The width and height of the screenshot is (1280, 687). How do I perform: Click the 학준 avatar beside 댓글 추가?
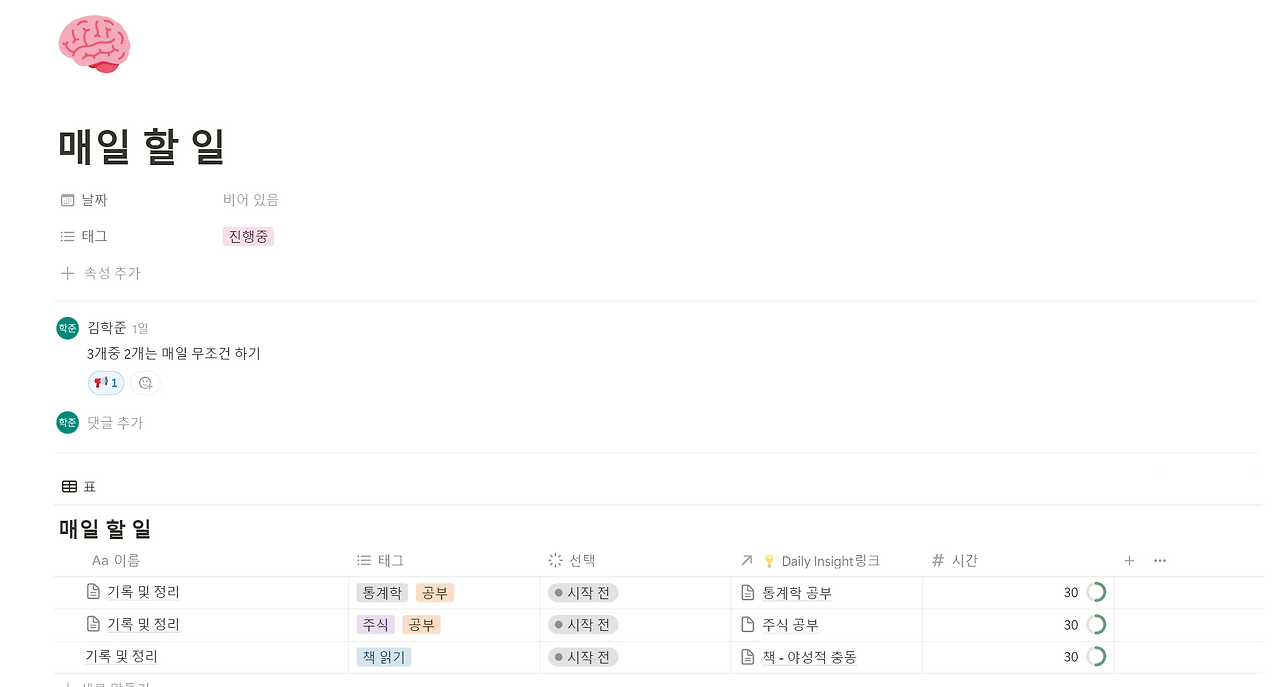67,423
